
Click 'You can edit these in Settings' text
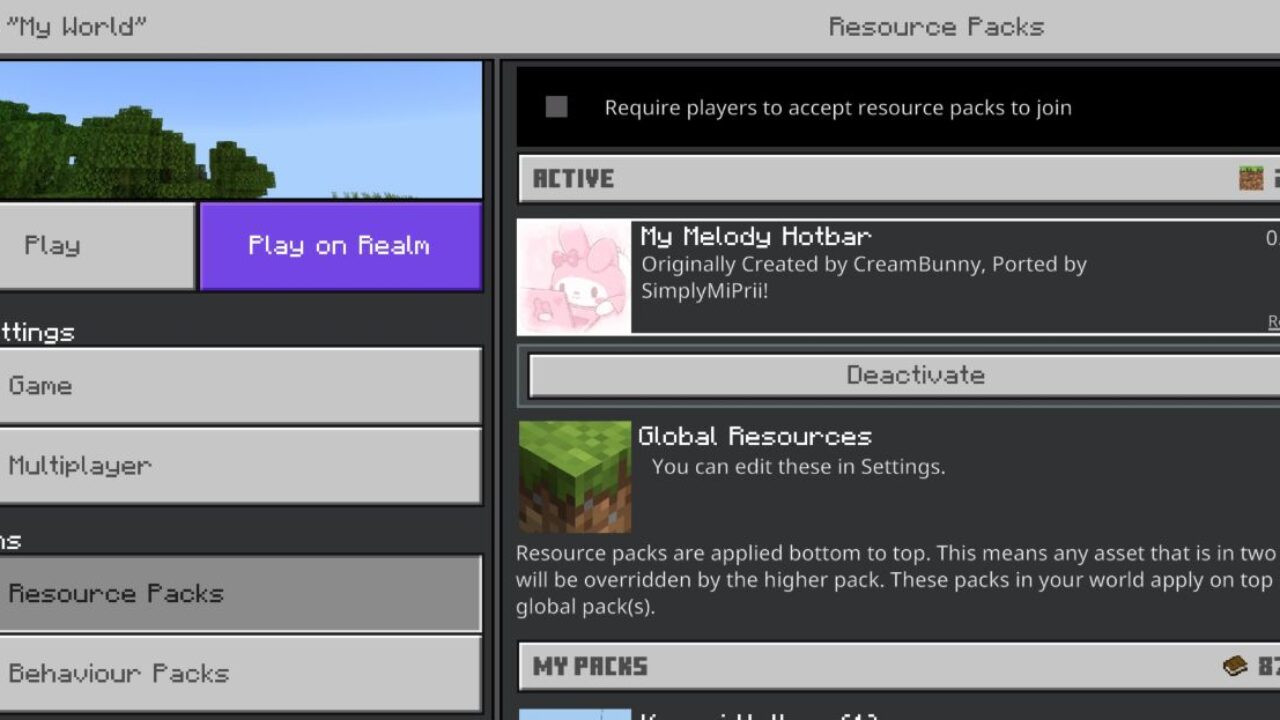click(x=798, y=467)
